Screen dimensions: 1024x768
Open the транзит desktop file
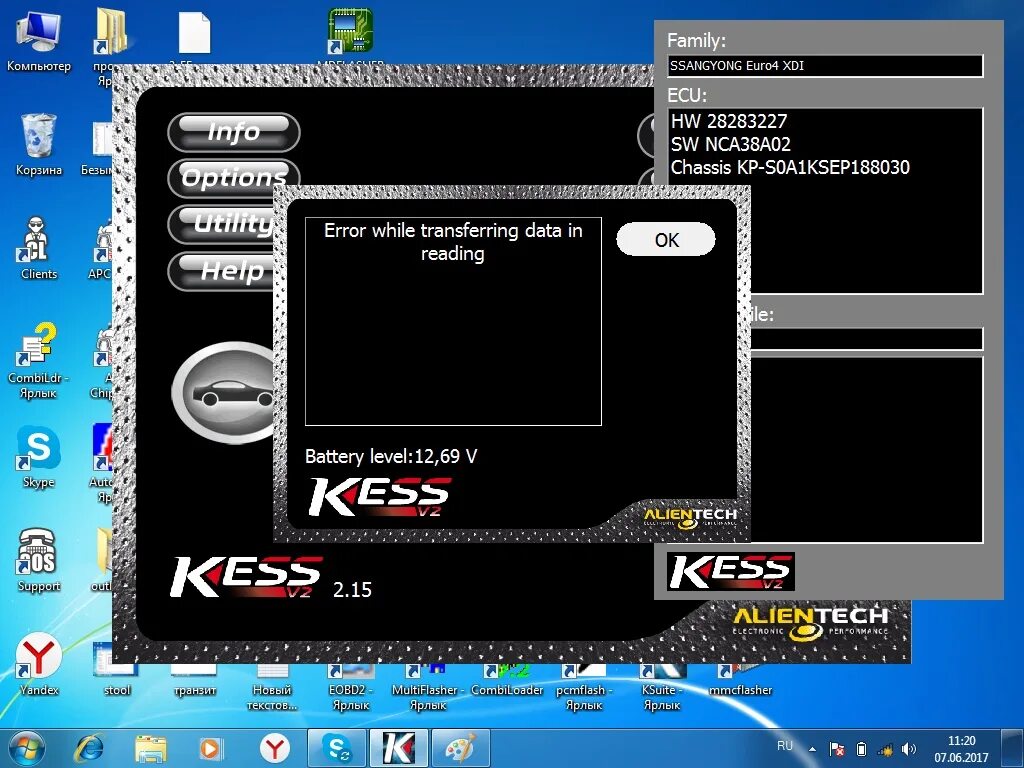click(x=195, y=679)
